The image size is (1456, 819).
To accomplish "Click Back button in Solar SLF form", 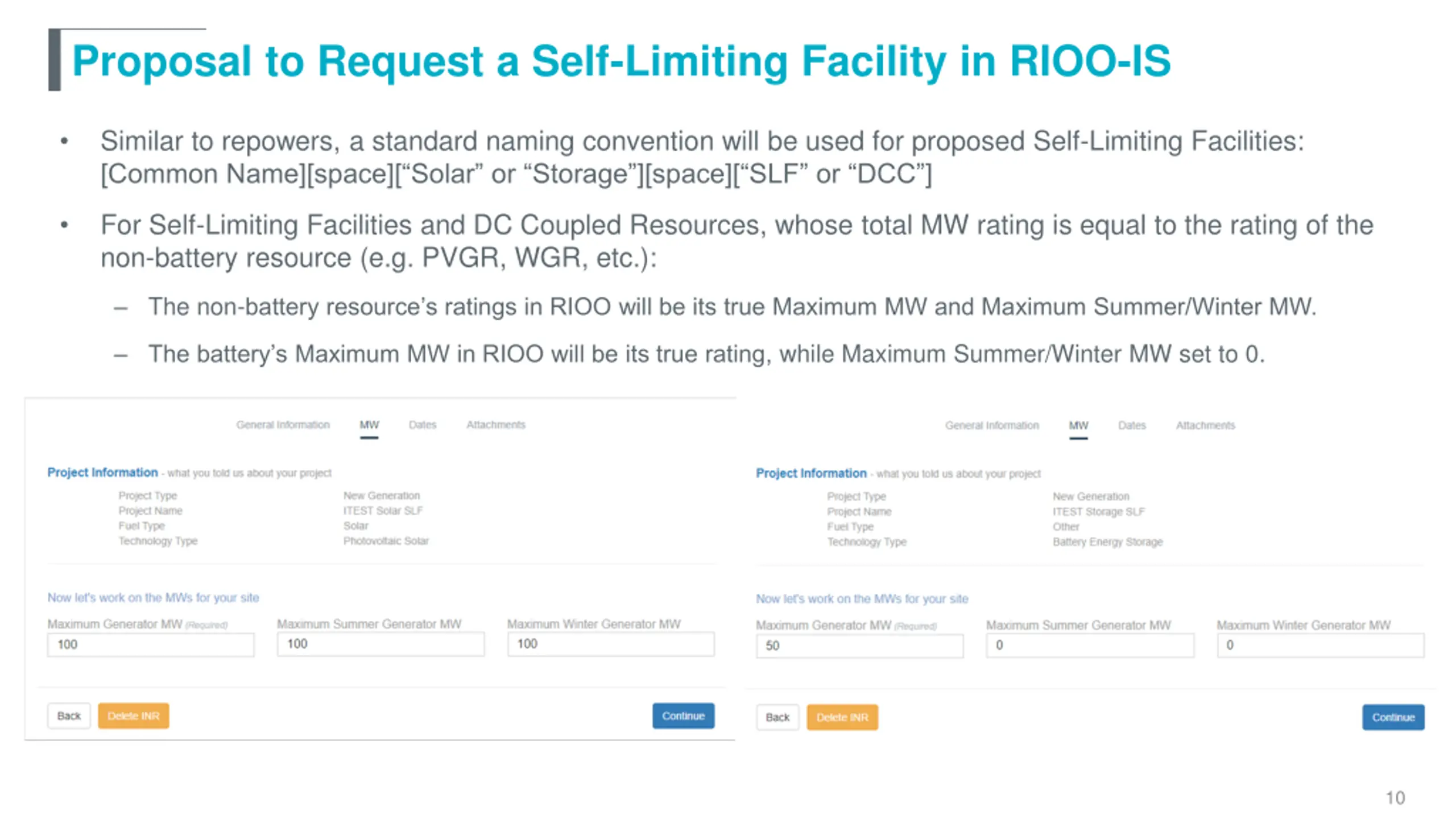I will tap(69, 716).
